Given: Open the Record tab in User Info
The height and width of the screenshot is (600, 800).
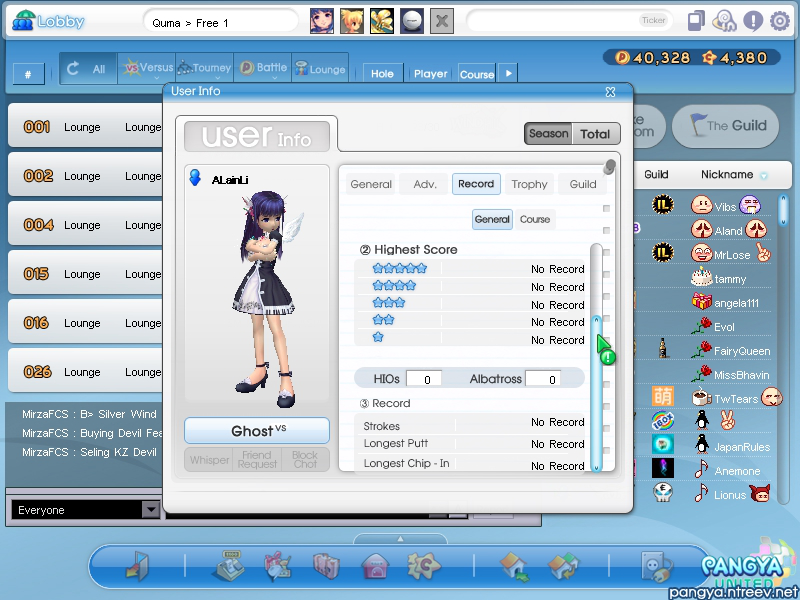Looking at the screenshot, I should tap(476, 184).
